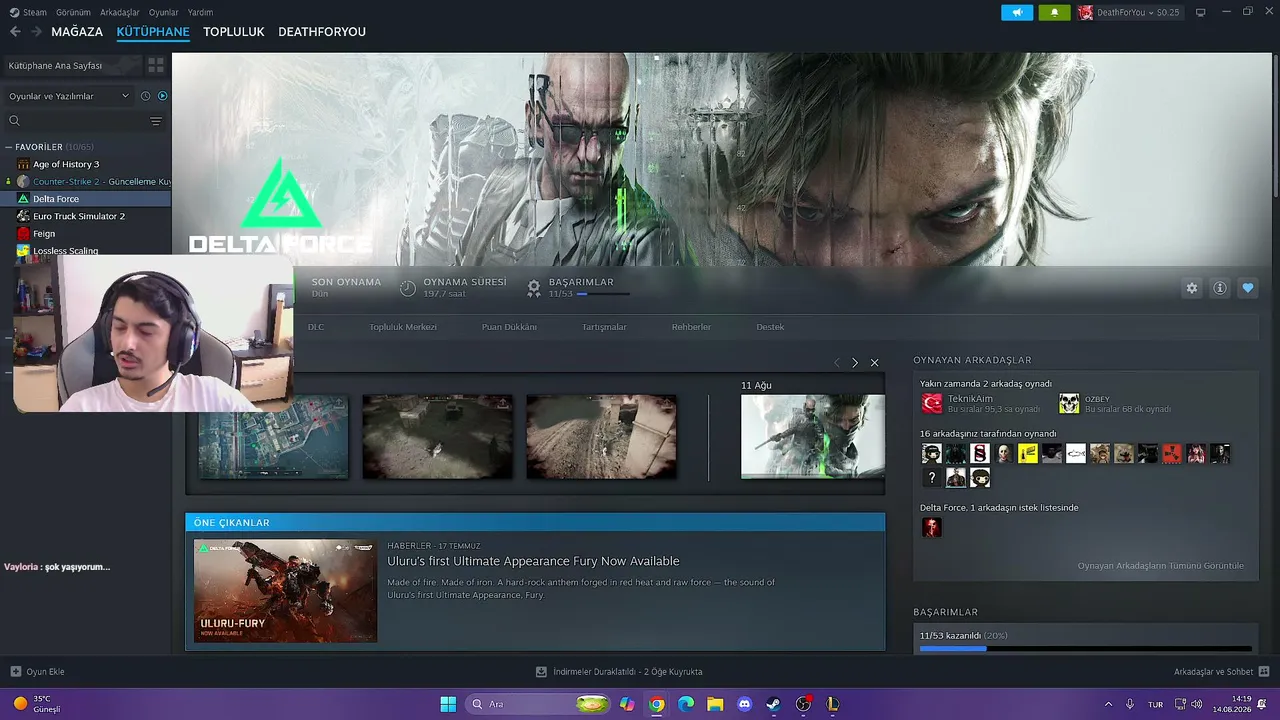1280x720 pixels.
Task: Switch to the TOPLULUK tab
Action: pyautogui.click(x=234, y=32)
